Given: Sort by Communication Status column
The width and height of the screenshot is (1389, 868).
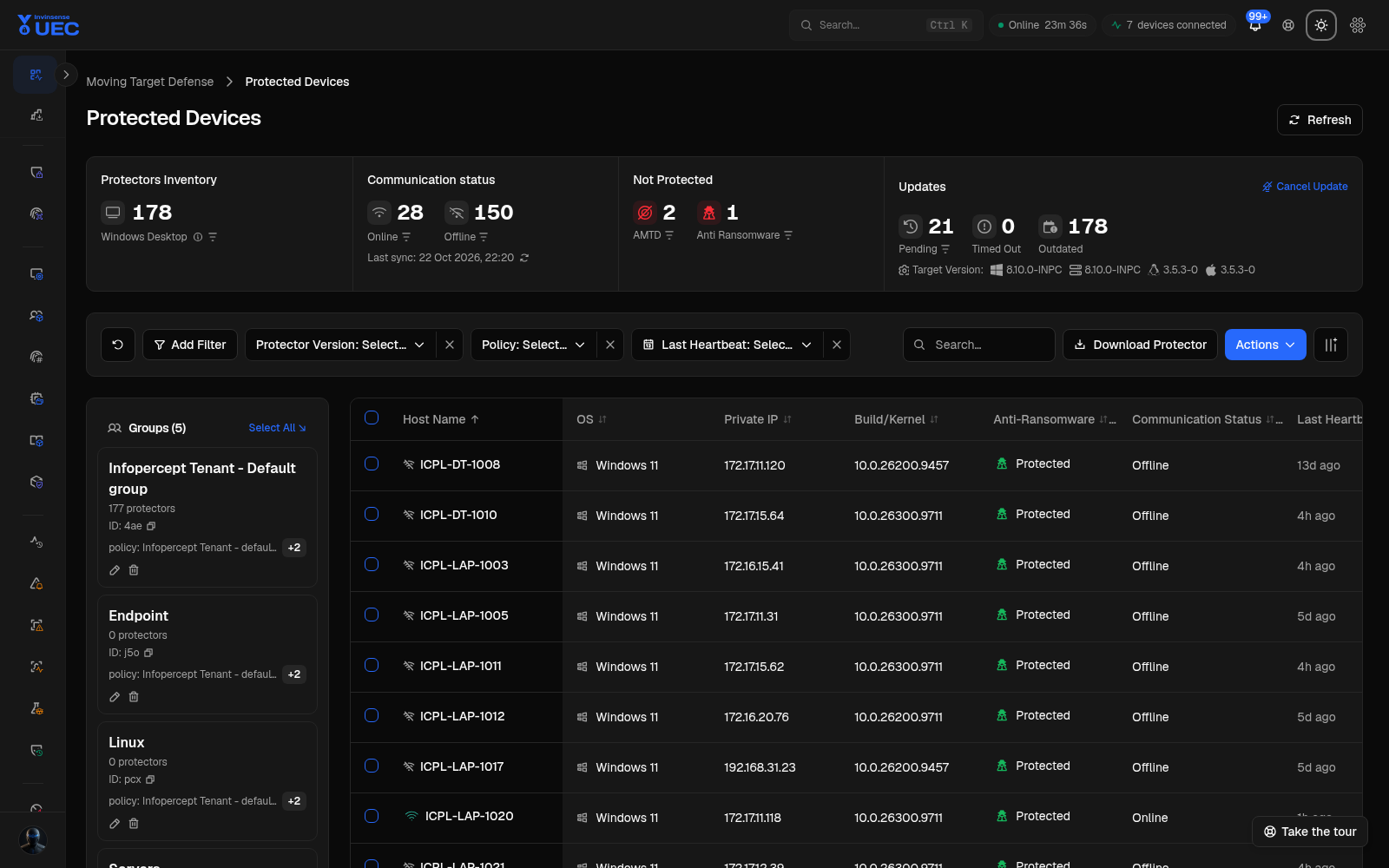Looking at the screenshot, I should click(x=1207, y=419).
